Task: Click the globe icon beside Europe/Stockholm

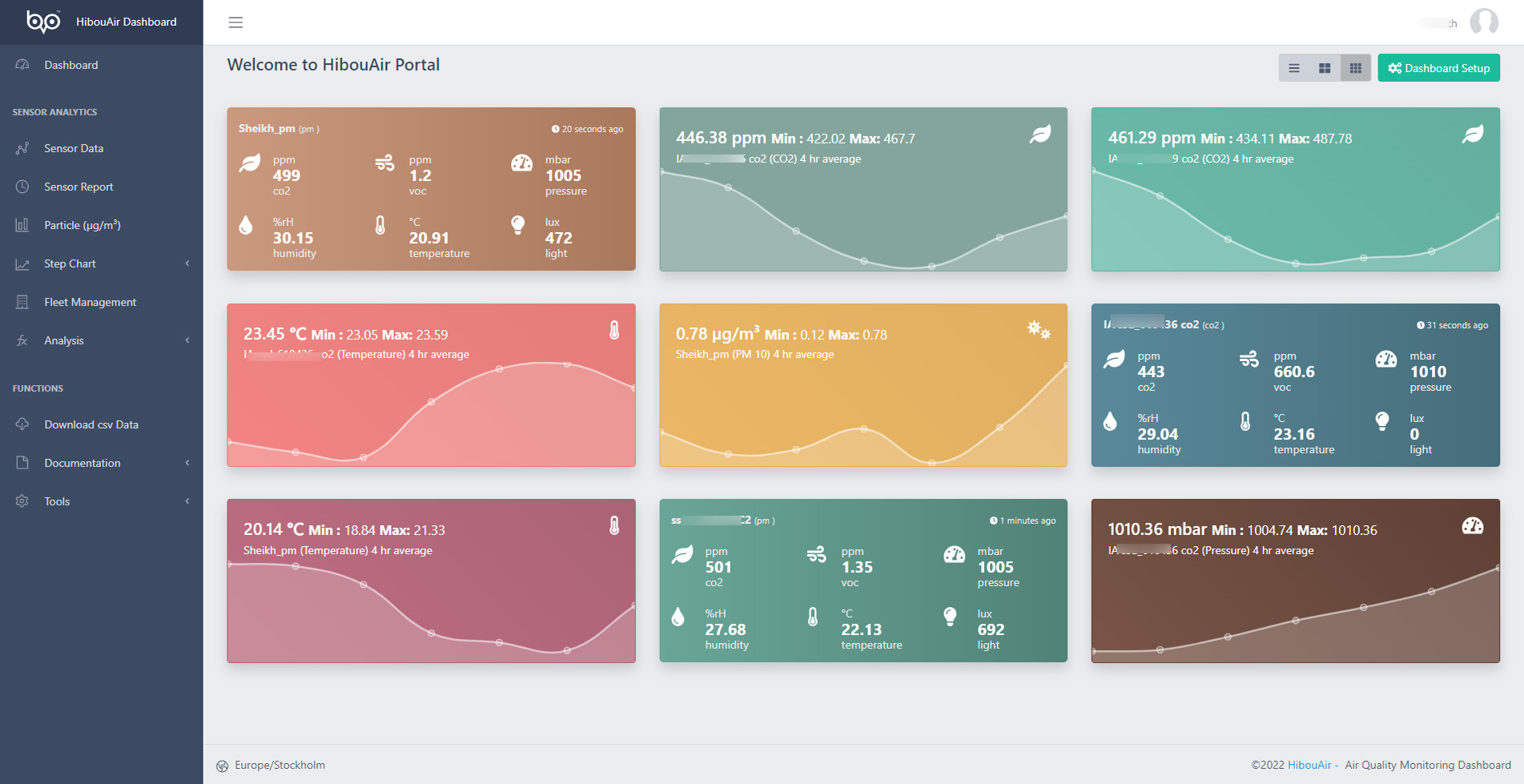Action: coord(223,766)
